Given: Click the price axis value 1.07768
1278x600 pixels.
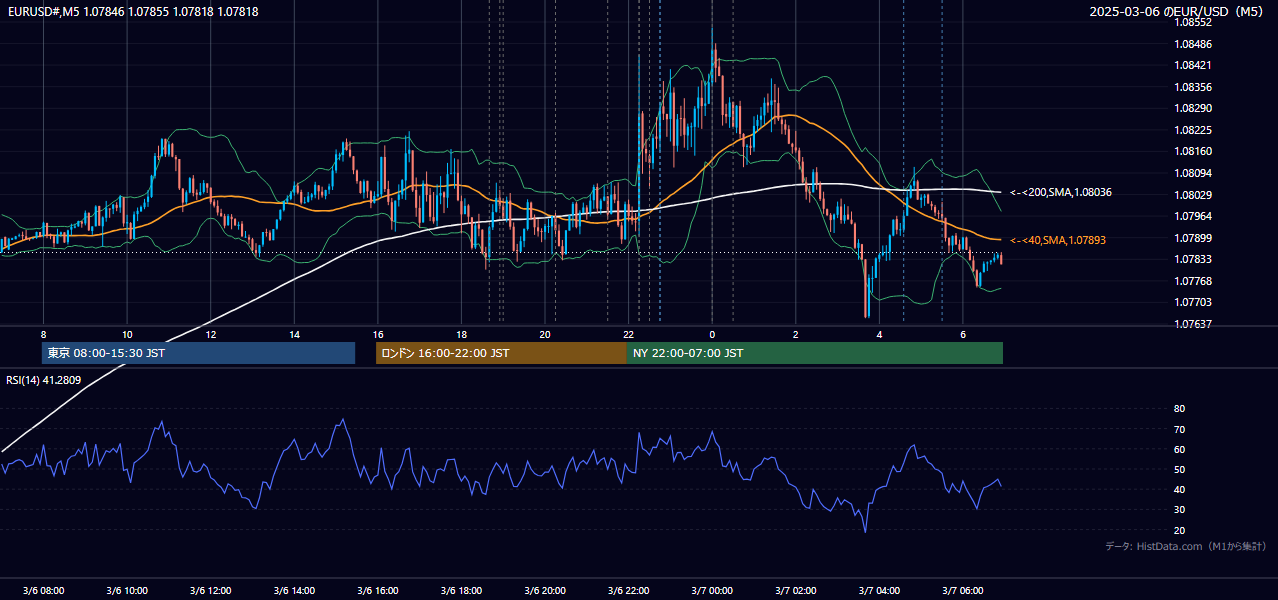Looking at the screenshot, I should (x=1194, y=281).
